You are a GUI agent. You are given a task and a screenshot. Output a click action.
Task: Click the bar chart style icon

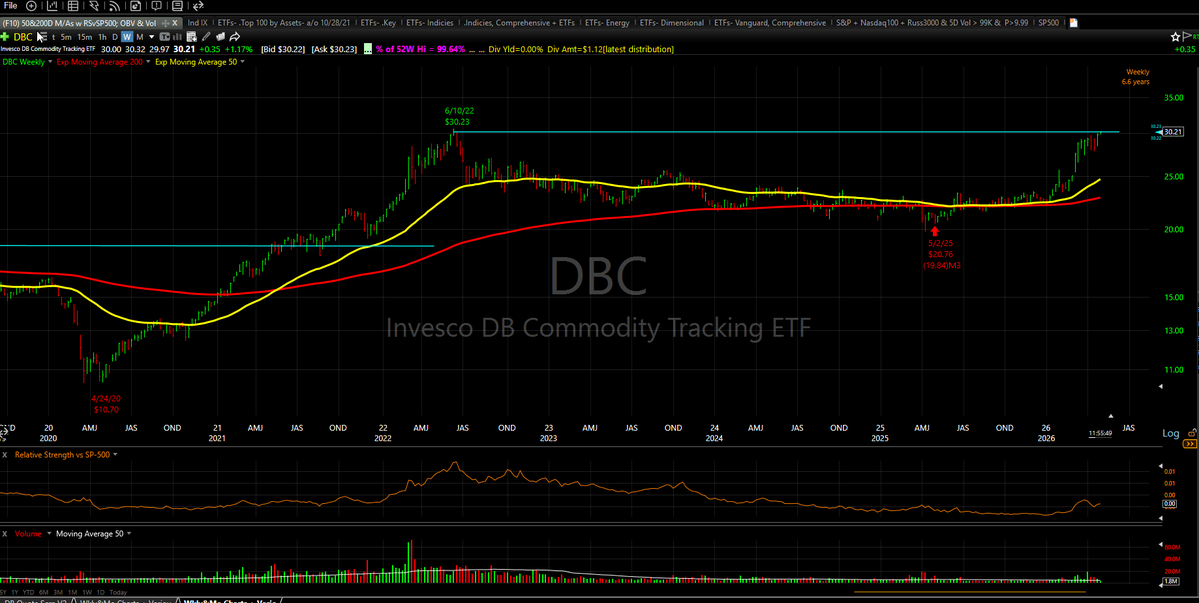coord(177,37)
